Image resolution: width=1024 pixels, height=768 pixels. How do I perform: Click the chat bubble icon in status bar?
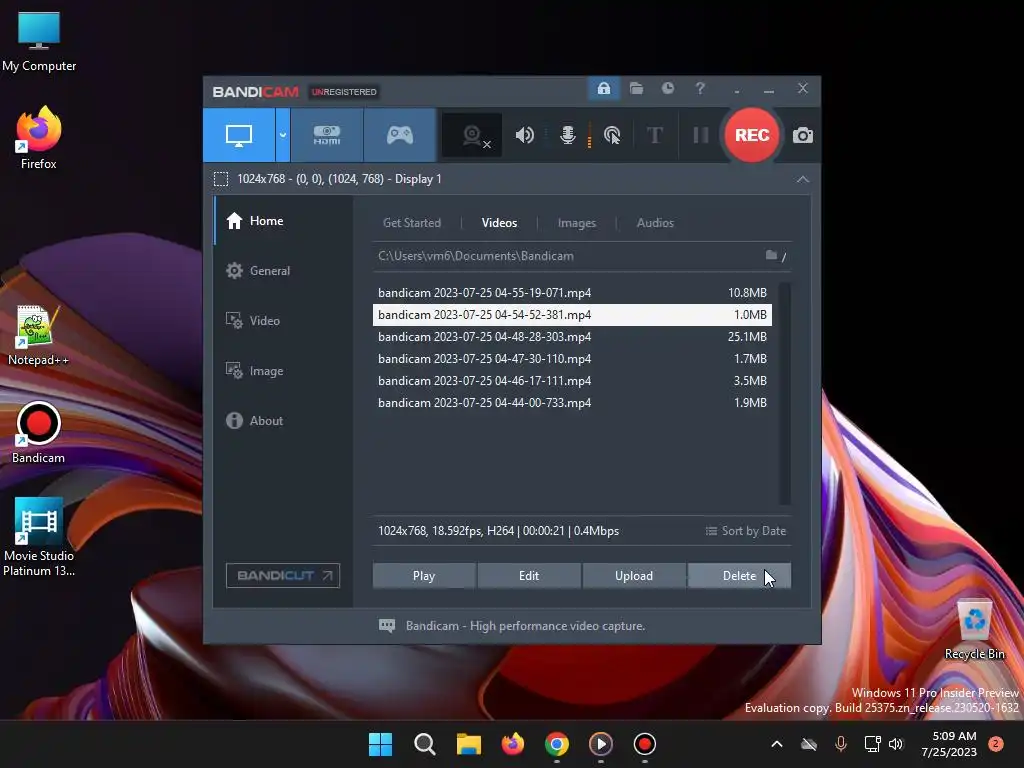(x=387, y=626)
